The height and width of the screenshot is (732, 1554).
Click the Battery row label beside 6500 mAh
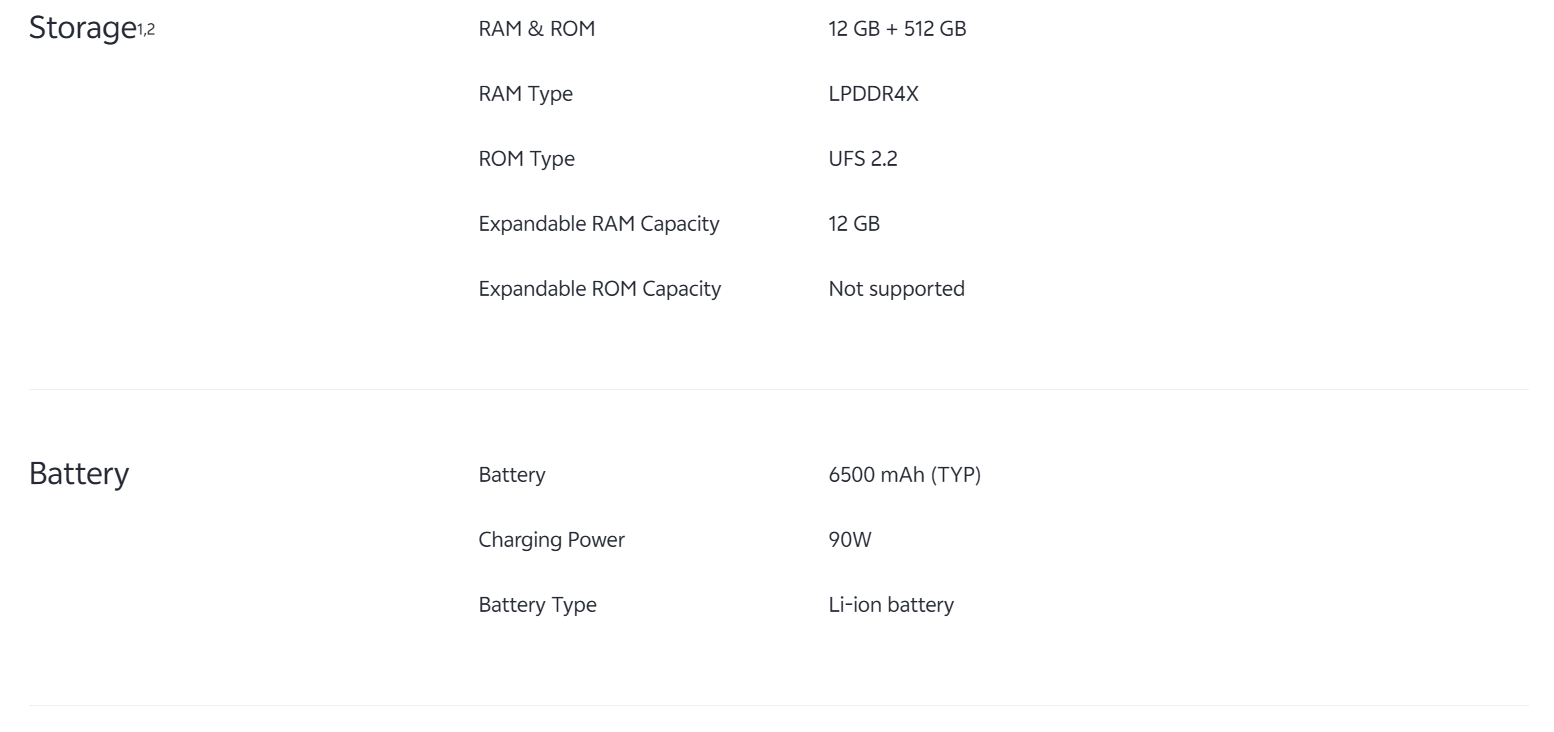coord(511,475)
